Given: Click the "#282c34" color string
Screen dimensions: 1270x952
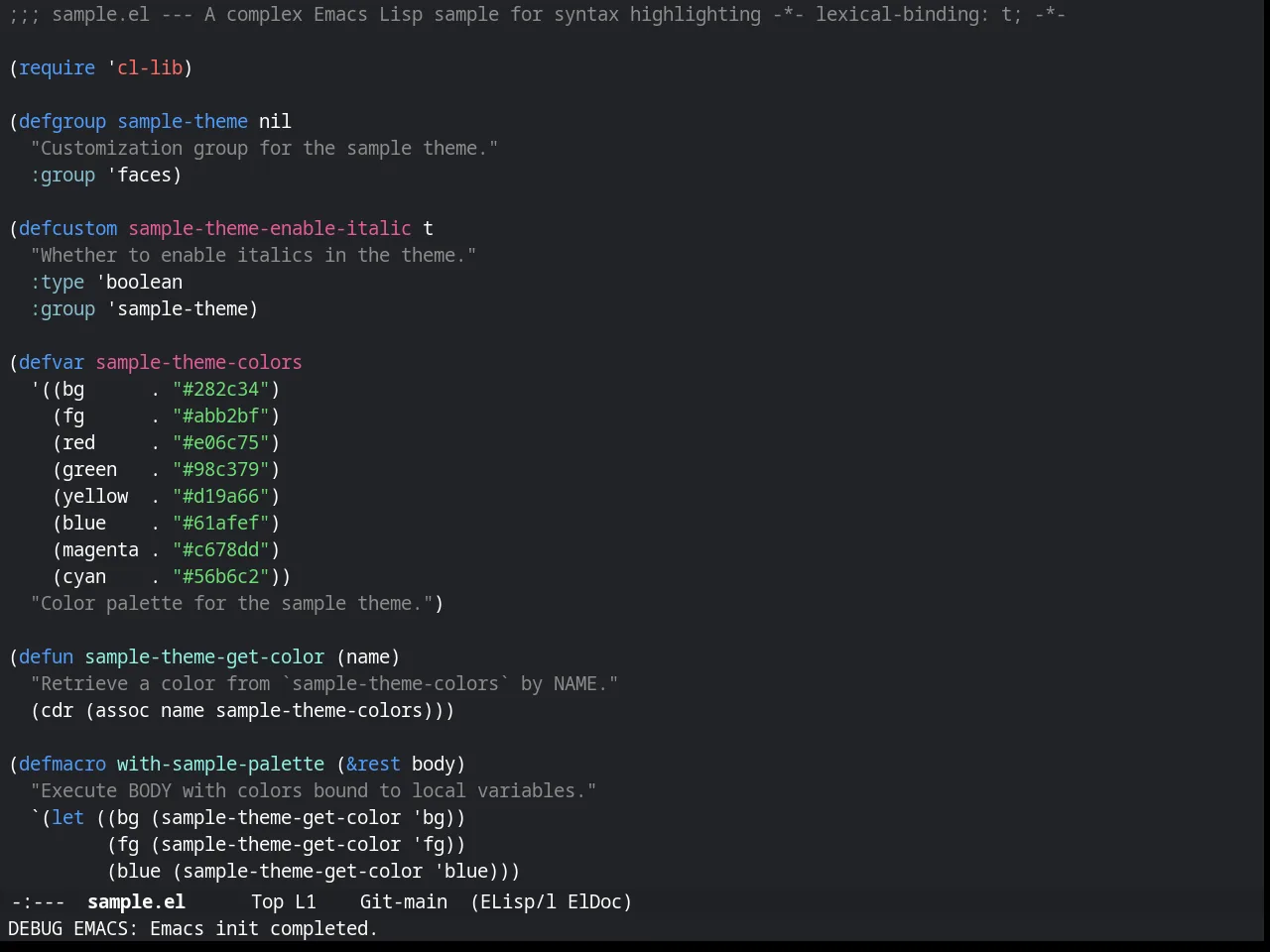Looking at the screenshot, I should pyautogui.click(x=220, y=389).
